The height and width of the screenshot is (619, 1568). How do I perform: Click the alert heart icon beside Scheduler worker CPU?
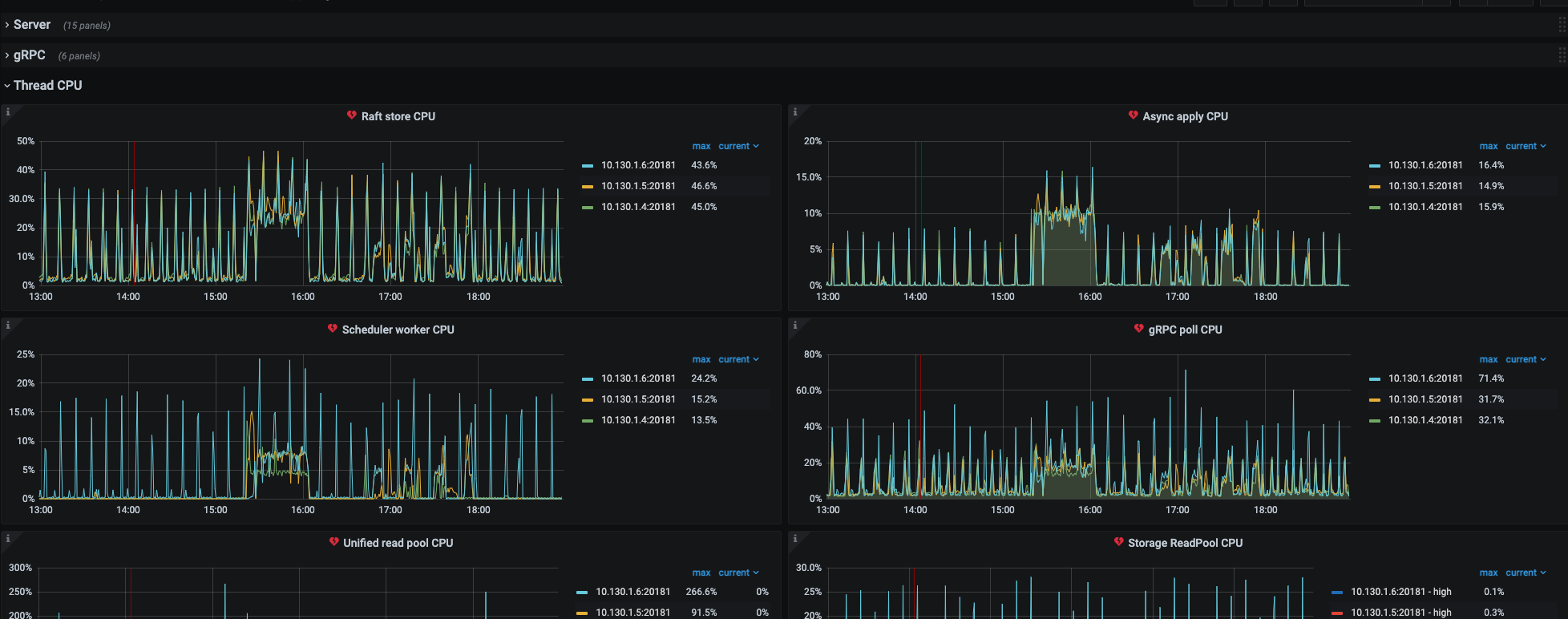(332, 329)
